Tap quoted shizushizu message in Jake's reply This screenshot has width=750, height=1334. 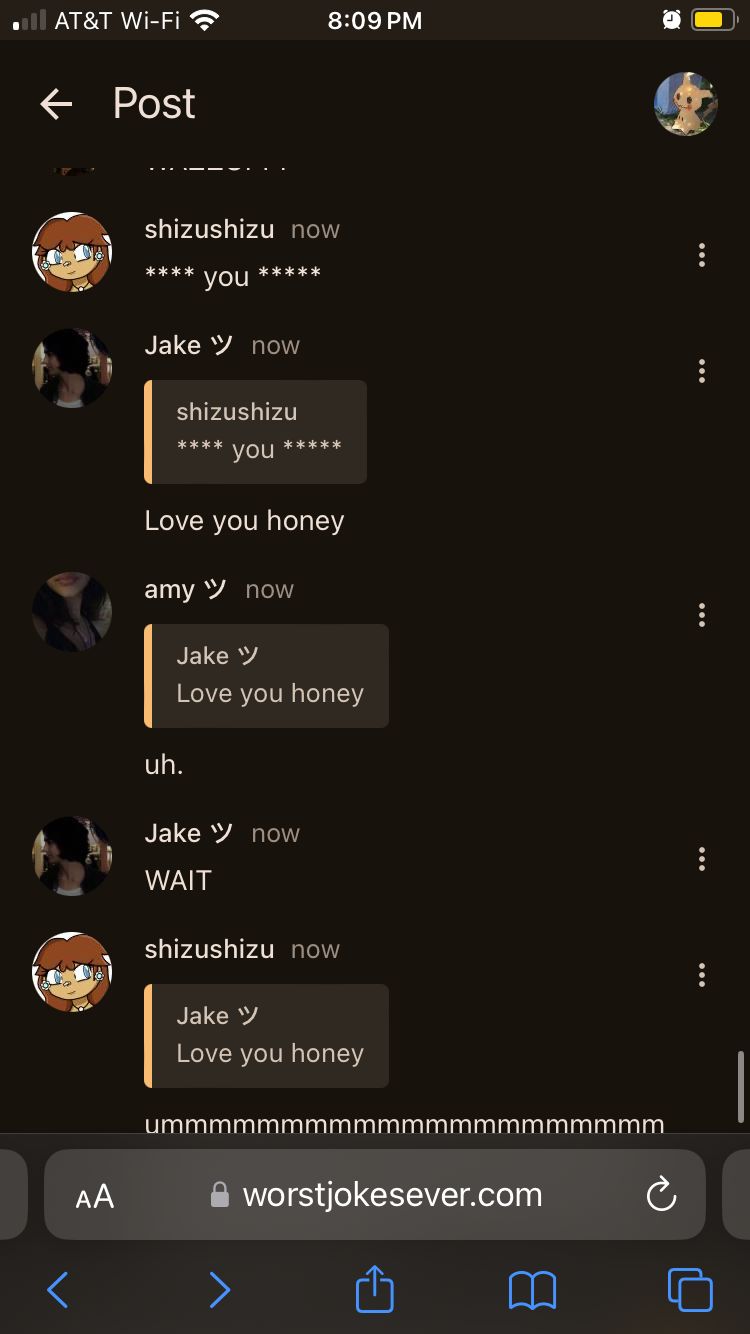pos(256,432)
